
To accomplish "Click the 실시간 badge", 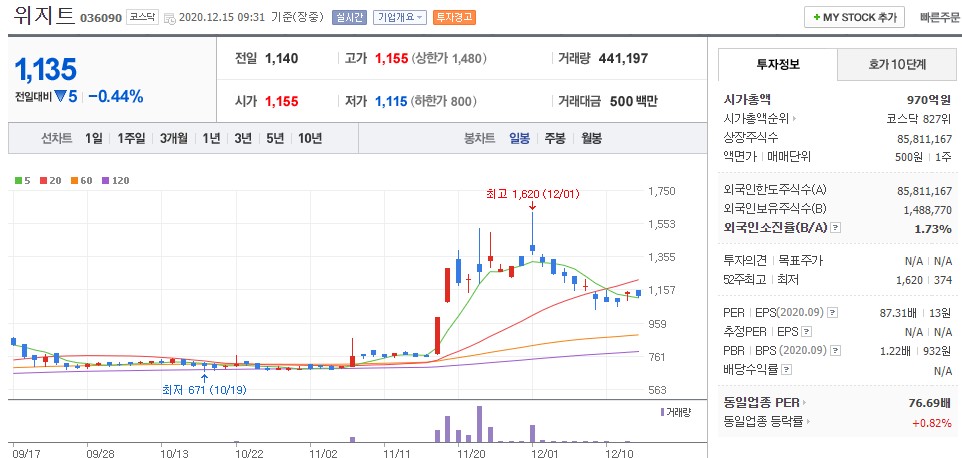I will [x=349, y=17].
